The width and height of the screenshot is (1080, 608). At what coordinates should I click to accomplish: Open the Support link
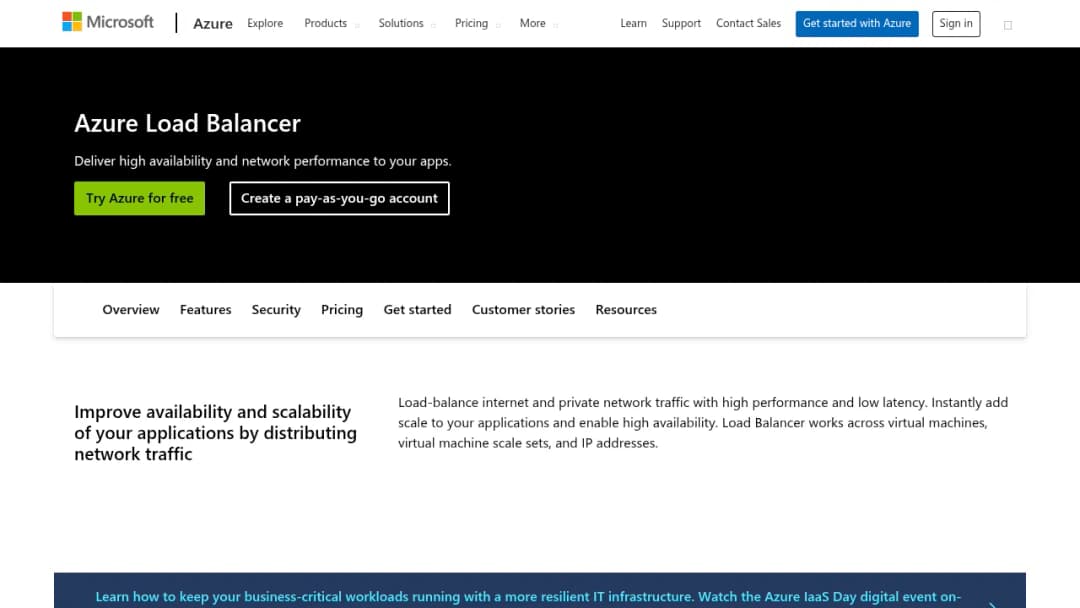coord(681,23)
